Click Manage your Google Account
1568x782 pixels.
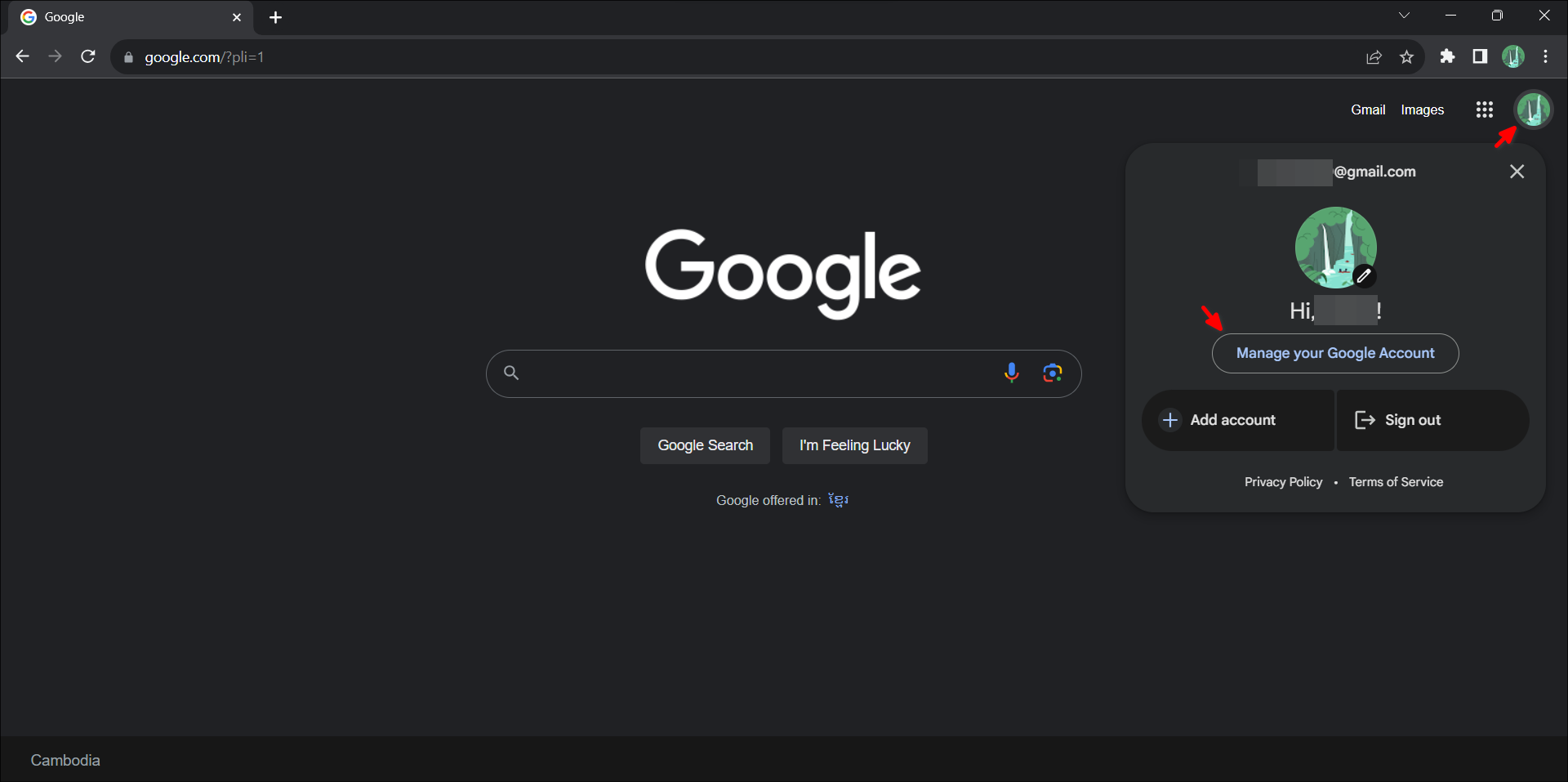[x=1335, y=353]
